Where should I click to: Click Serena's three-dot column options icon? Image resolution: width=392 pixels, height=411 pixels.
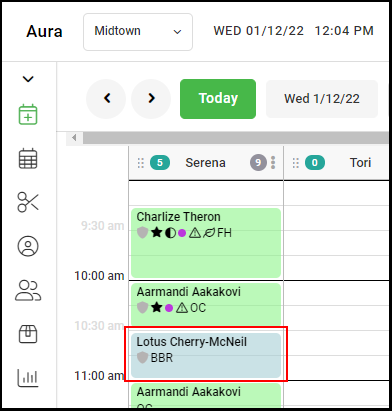click(273, 163)
